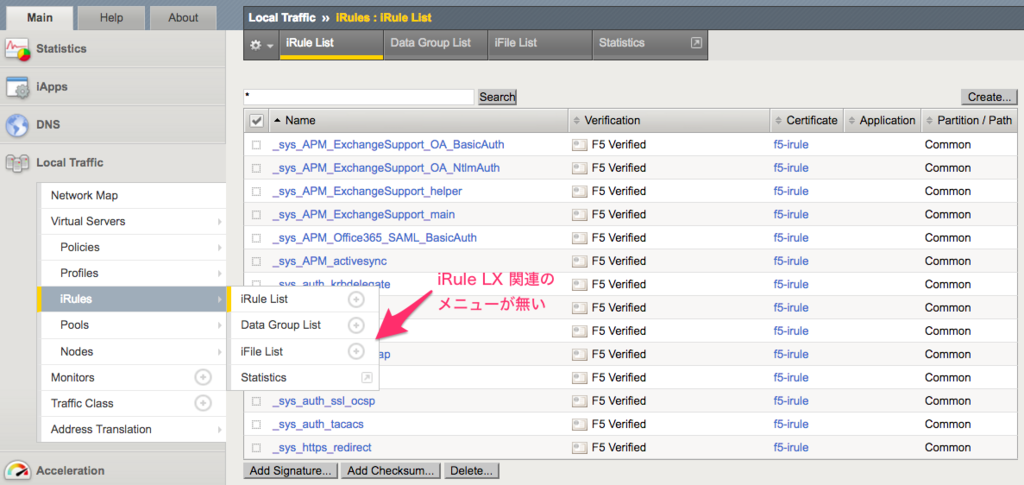Screen dimensions: 1024x485
Task: Toggle the select-all checkbox in header
Action: (257, 121)
